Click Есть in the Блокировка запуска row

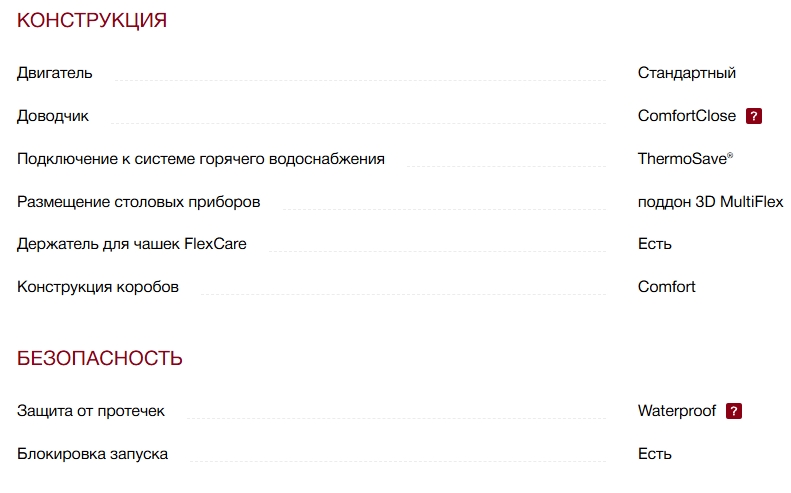(x=655, y=454)
